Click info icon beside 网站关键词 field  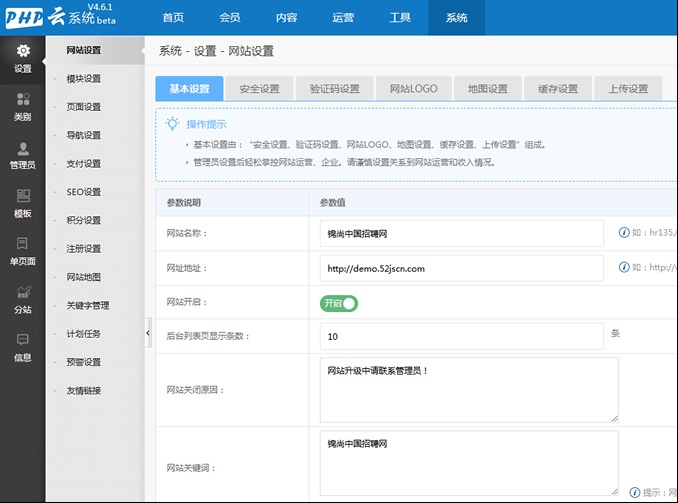click(x=635, y=492)
